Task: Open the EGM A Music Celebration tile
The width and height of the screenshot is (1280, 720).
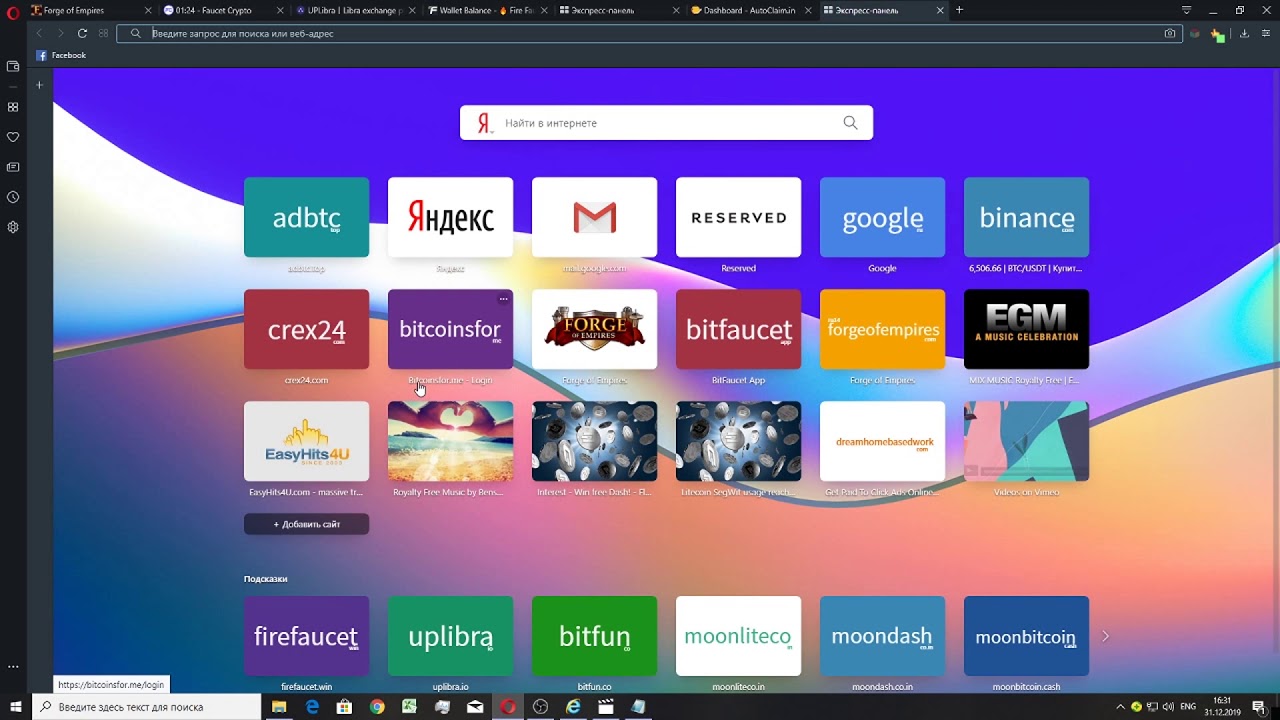Action: [1026, 329]
